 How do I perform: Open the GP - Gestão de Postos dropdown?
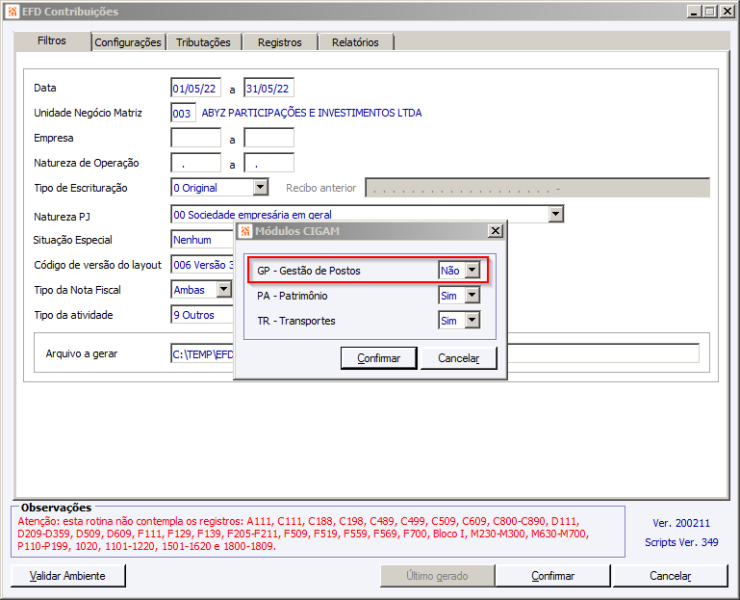click(x=472, y=270)
